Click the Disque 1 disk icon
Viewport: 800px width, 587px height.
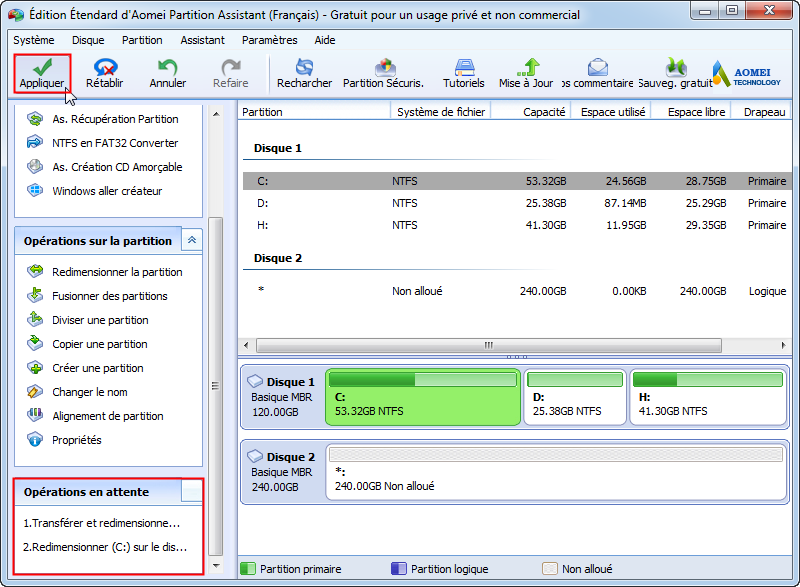[x=255, y=381]
